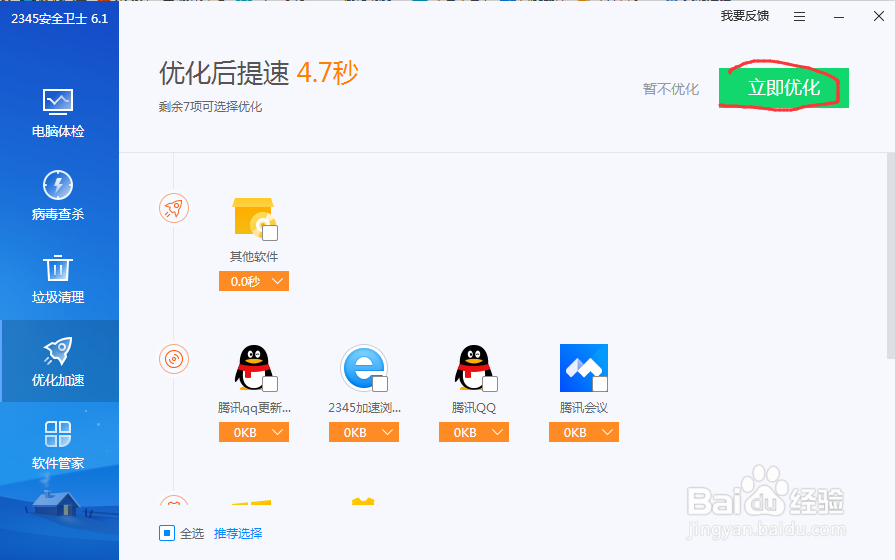Click the 2345安全卫士 6.1 title
The width and height of the screenshot is (895, 560).
click(59, 19)
